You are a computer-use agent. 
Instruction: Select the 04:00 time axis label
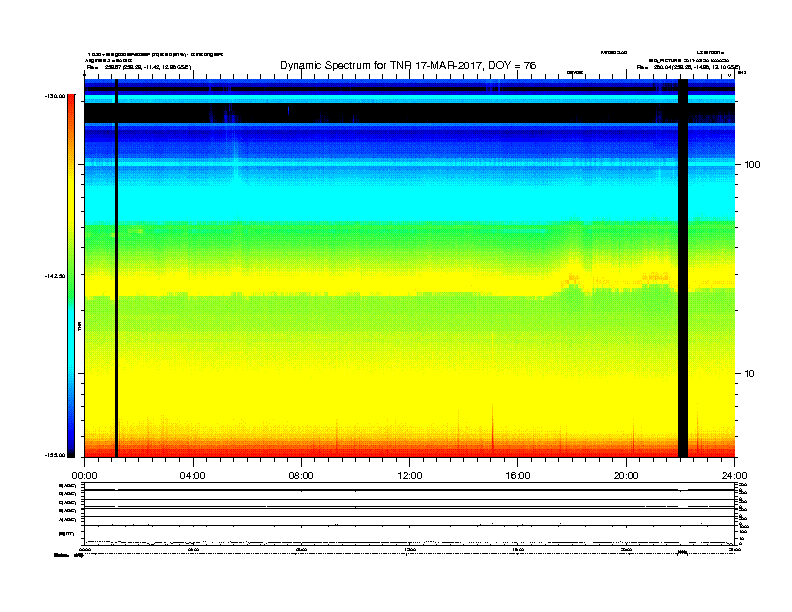[x=192, y=476]
